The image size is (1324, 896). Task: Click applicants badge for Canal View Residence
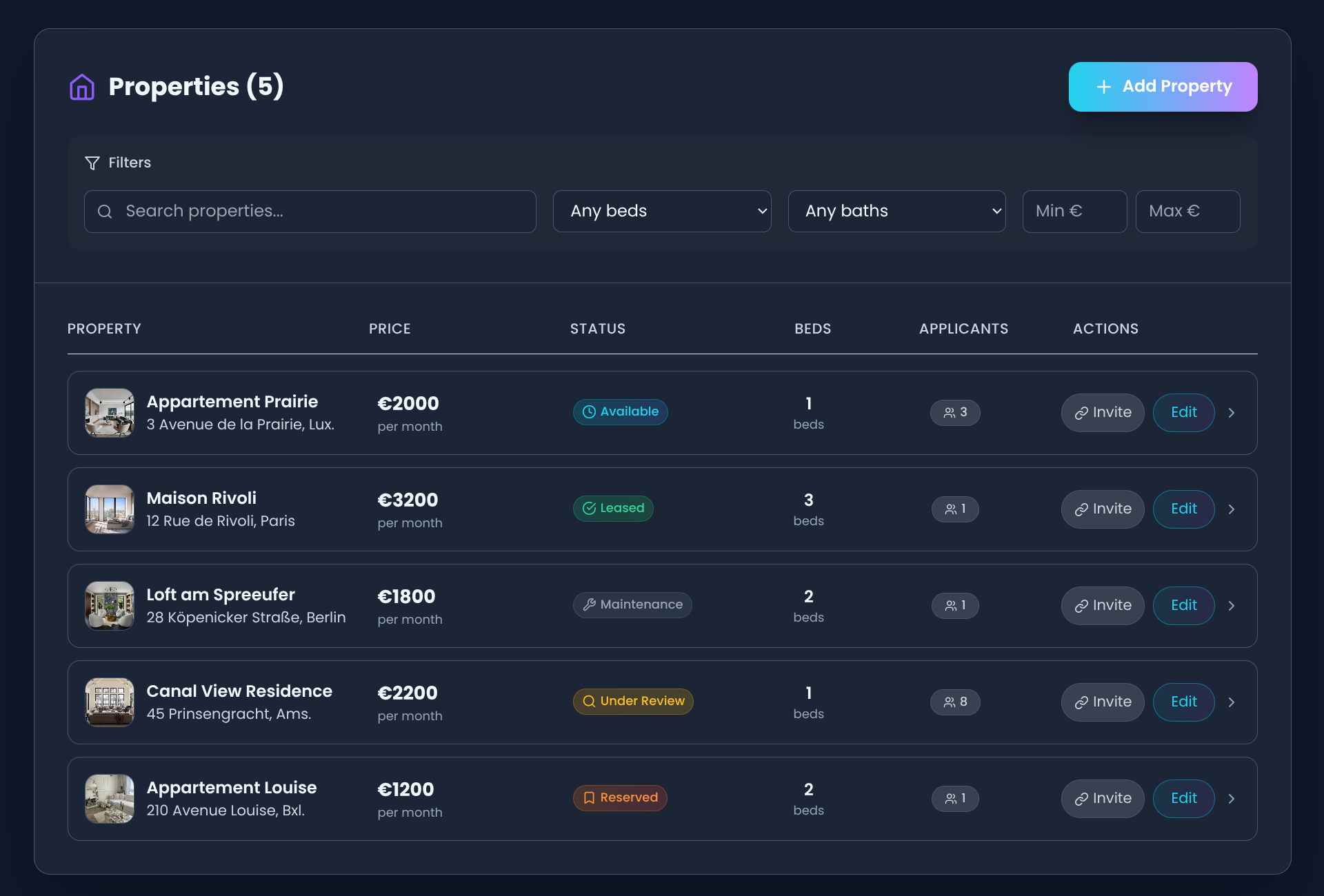coord(955,702)
